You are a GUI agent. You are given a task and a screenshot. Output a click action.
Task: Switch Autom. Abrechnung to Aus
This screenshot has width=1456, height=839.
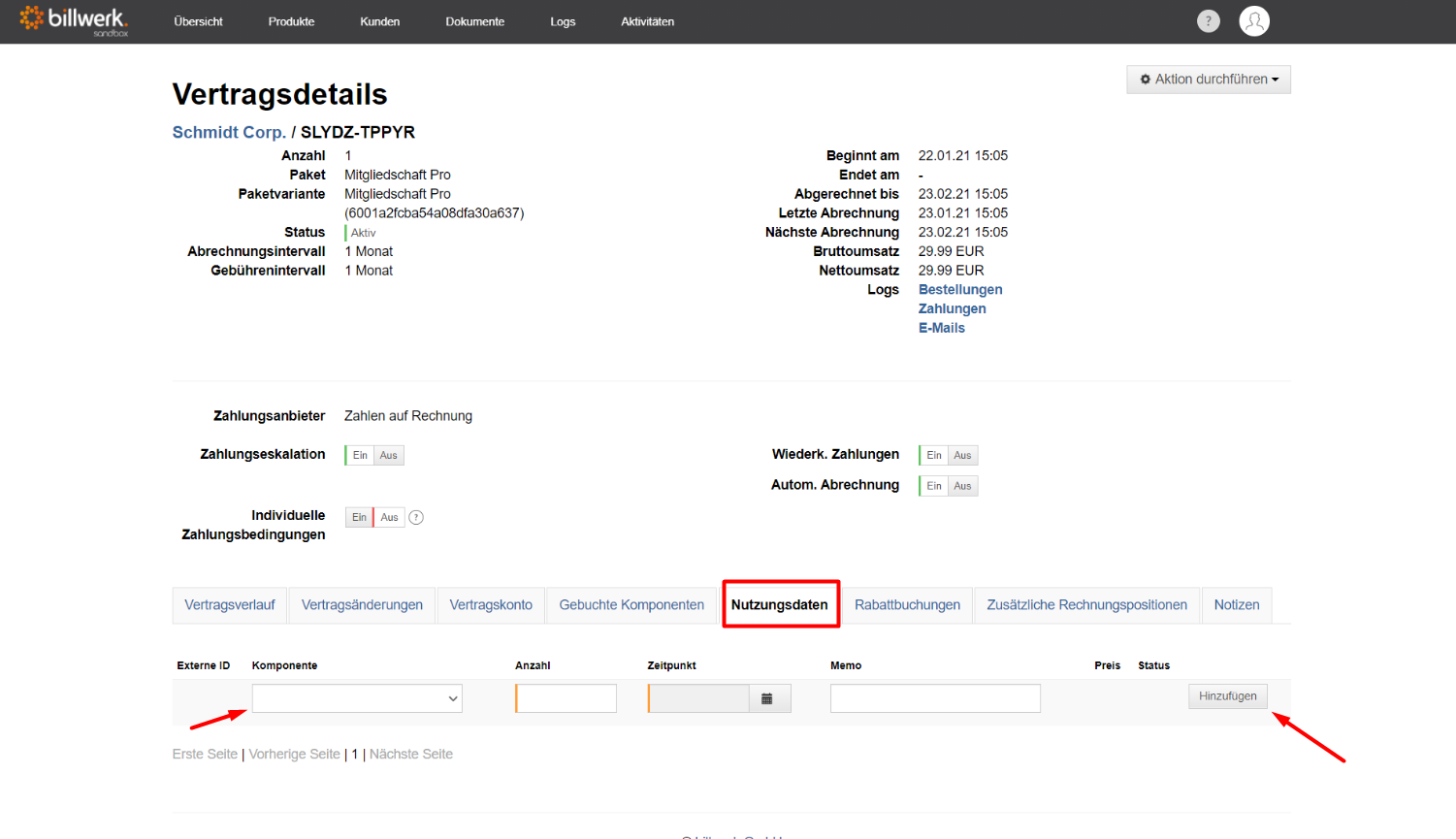pyautogui.click(x=962, y=486)
